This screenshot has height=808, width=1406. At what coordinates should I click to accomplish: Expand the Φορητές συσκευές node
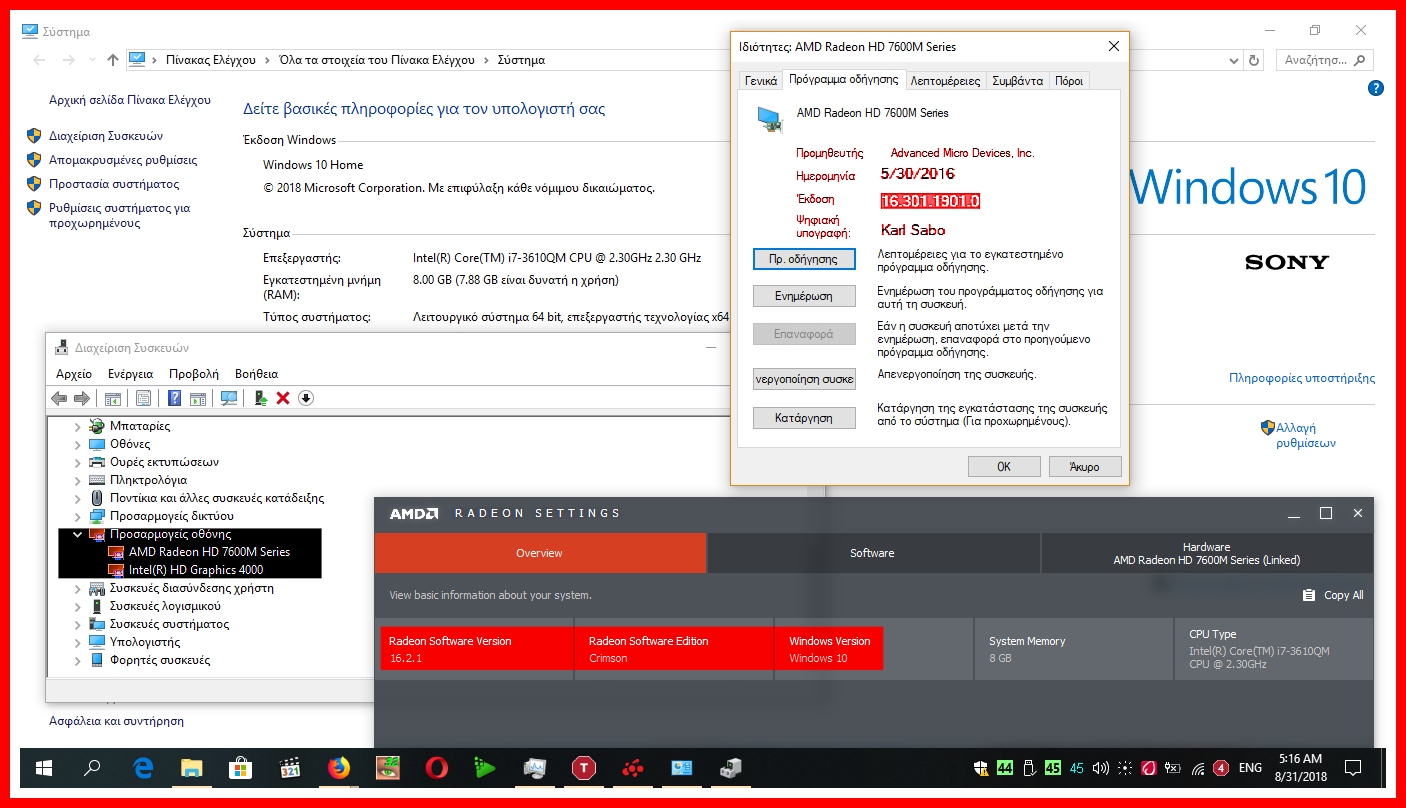[x=78, y=660]
